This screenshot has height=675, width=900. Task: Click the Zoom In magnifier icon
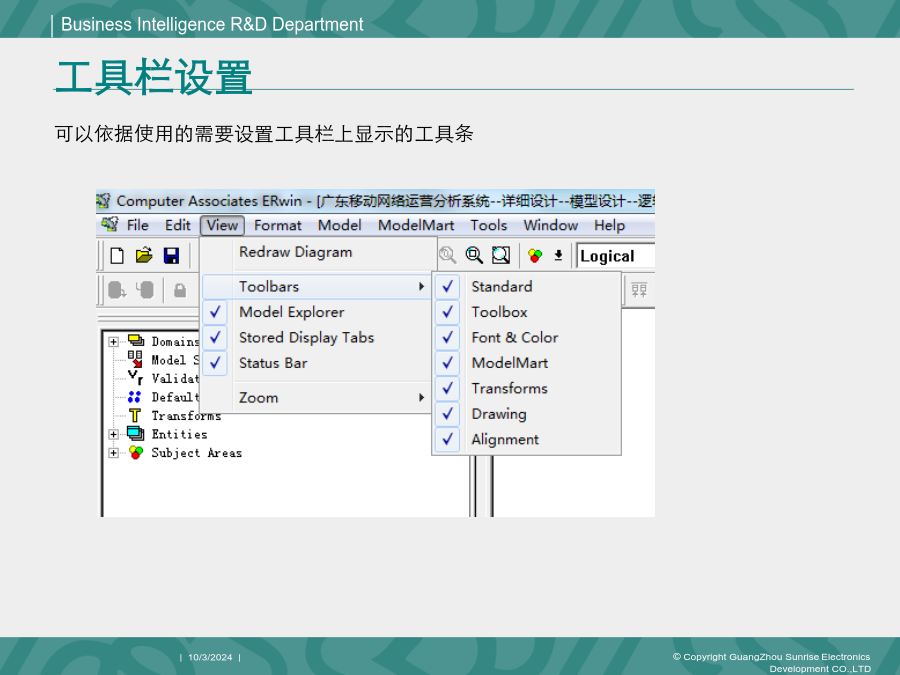click(x=474, y=255)
